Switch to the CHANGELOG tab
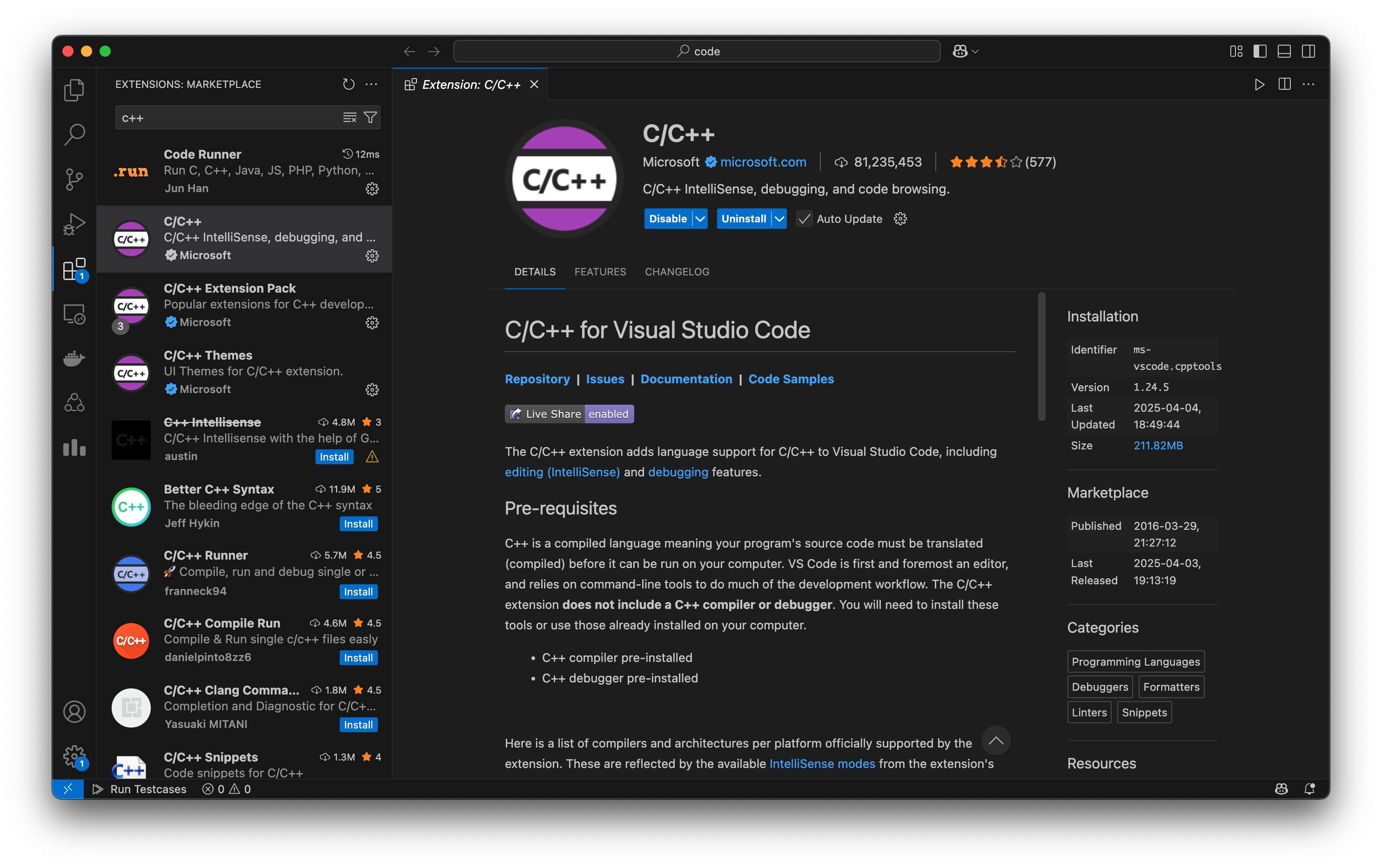The width and height of the screenshot is (1382, 868). click(x=677, y=272)
